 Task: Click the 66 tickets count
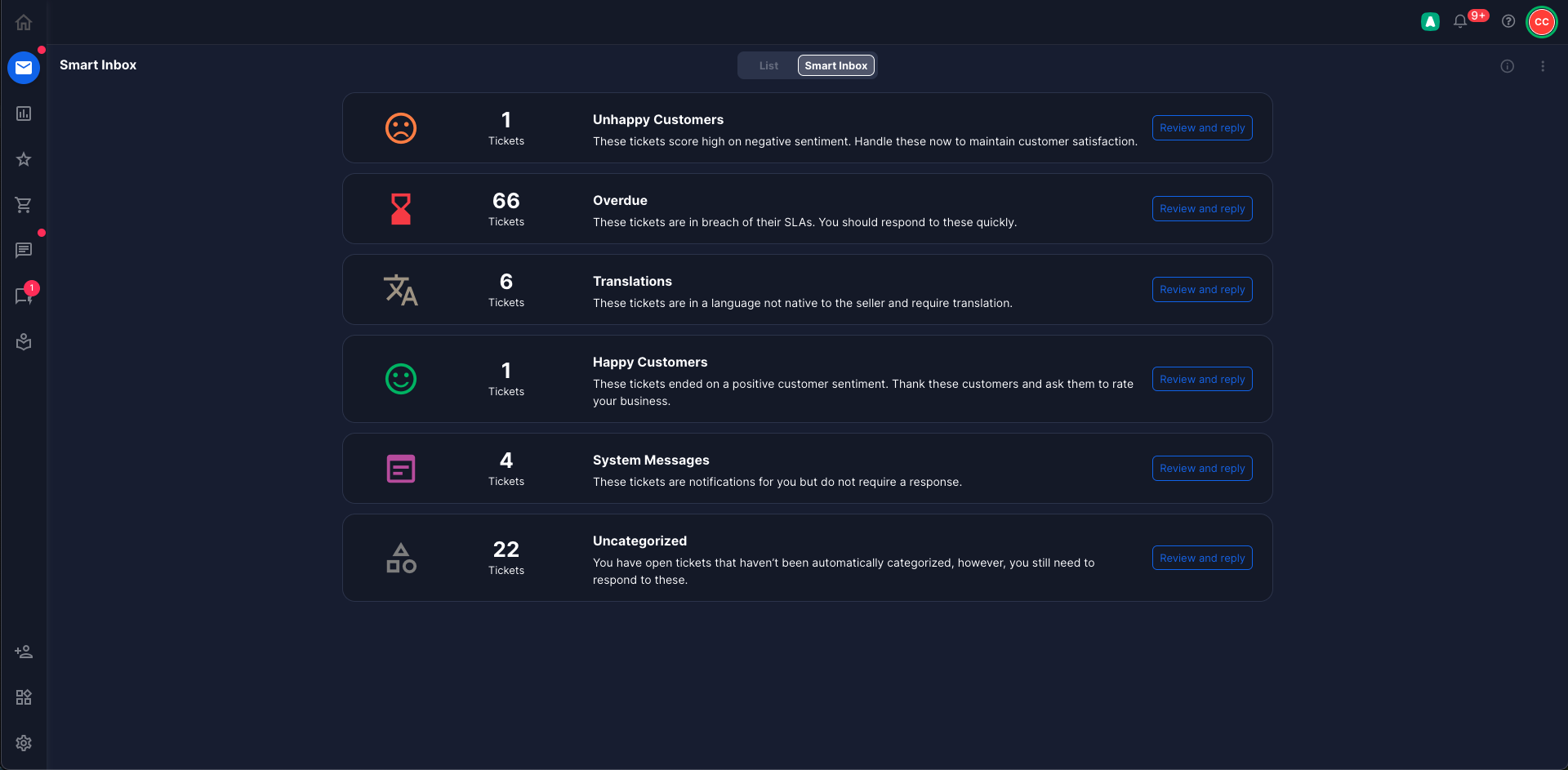[x=506, y=201]
